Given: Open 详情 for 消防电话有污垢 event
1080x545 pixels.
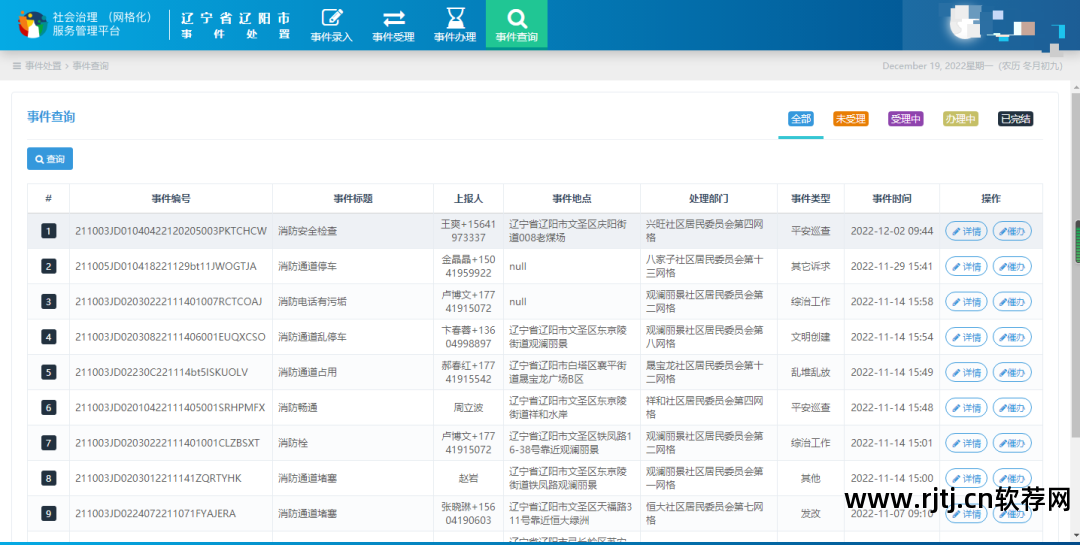Looking at the screenshot, I should (966, 302).
